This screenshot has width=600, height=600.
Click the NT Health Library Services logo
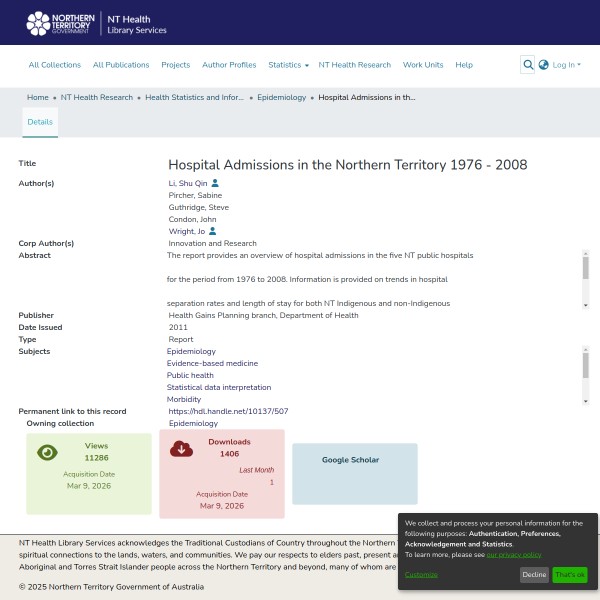click(96, 23)
